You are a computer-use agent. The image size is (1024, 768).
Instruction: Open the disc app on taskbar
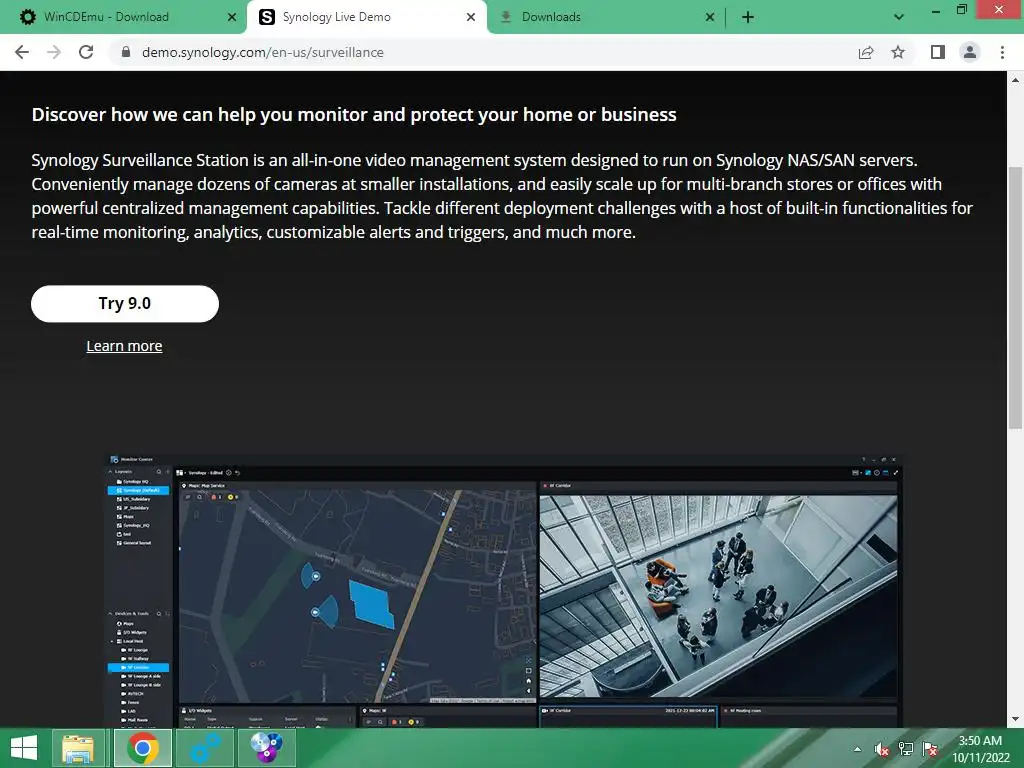click(x=266, y=748)
